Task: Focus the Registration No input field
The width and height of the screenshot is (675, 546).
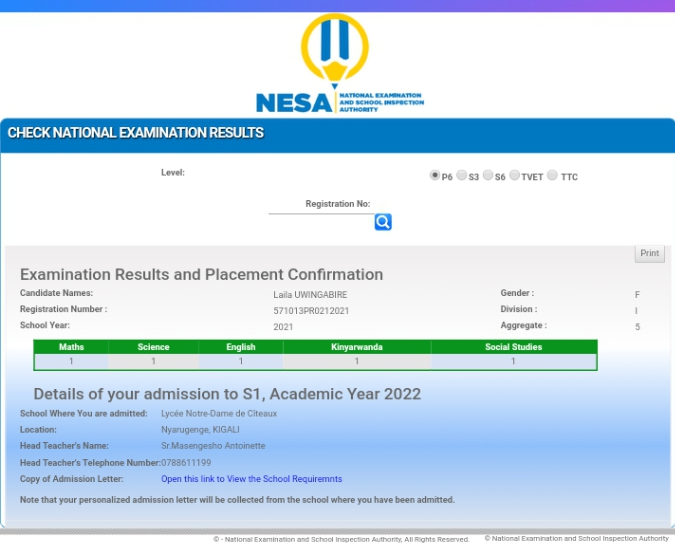Action: tap(321, 209)
